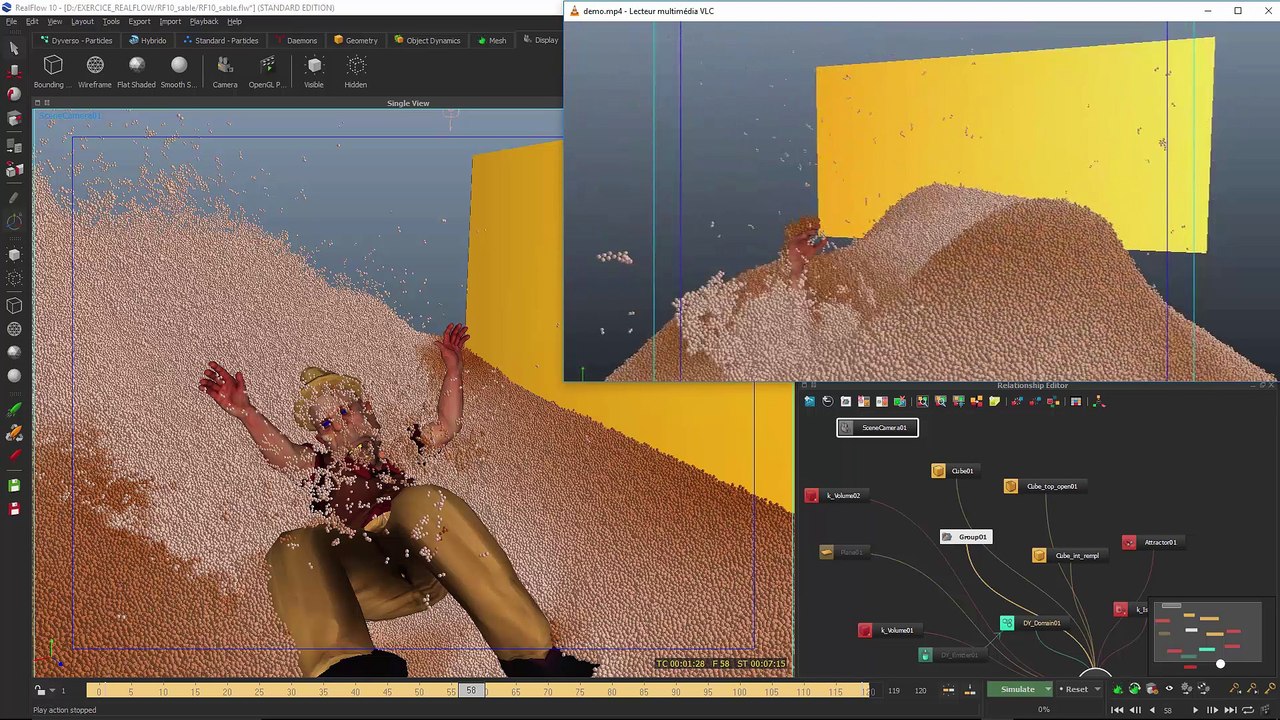Click the timeline lock icon
Viewport: 1280px width, 720px height.
pos(40,690)
